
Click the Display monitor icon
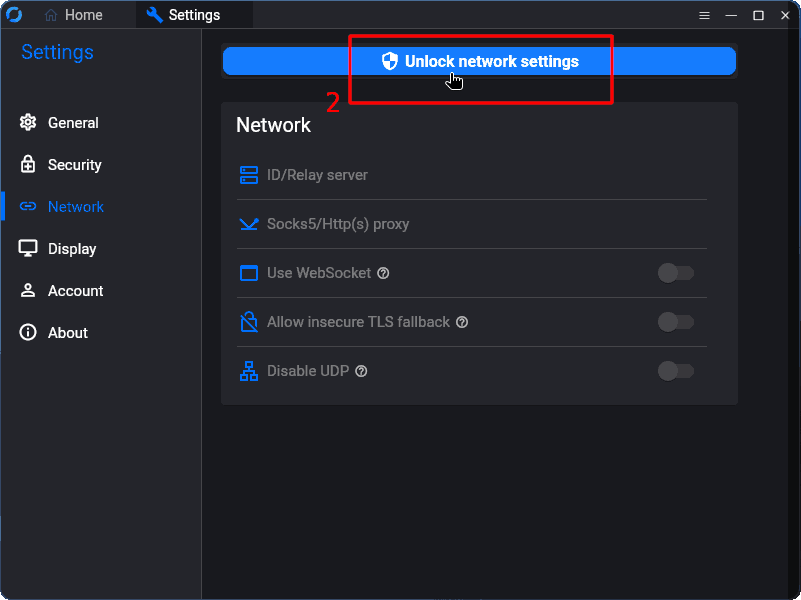click(28, 249)
